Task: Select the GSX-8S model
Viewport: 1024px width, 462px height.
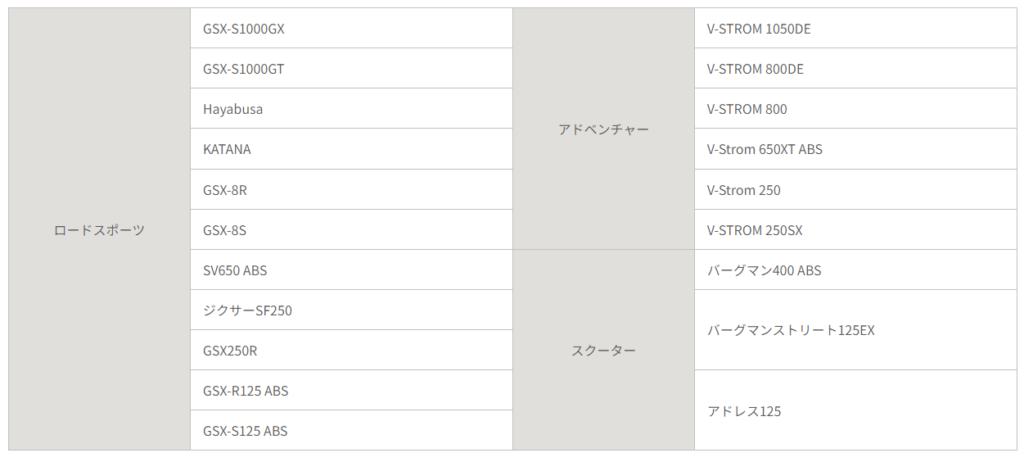Action: [351, 229]
